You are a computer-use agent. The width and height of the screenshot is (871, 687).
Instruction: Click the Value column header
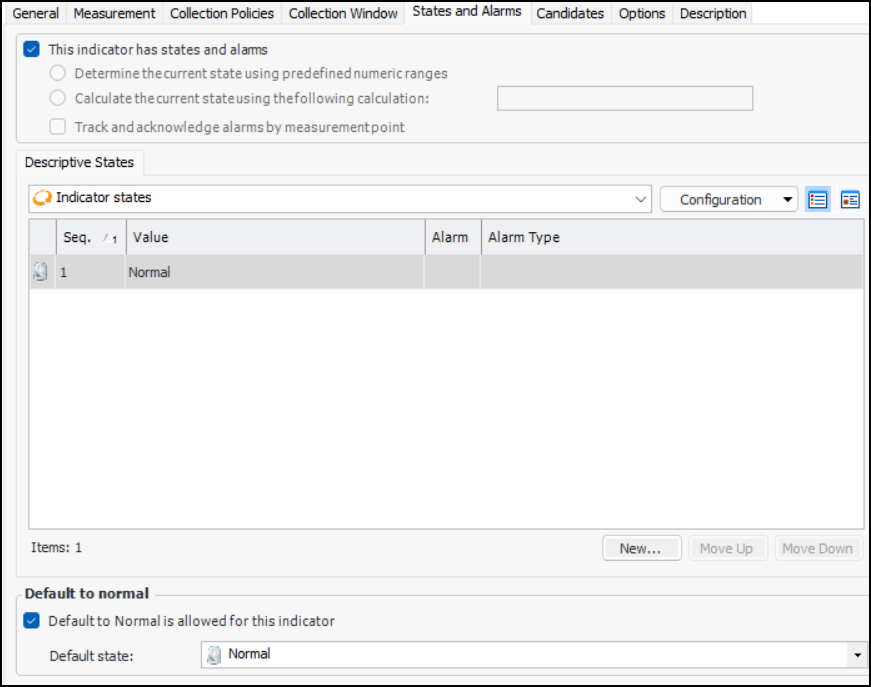tap(276, 237)
